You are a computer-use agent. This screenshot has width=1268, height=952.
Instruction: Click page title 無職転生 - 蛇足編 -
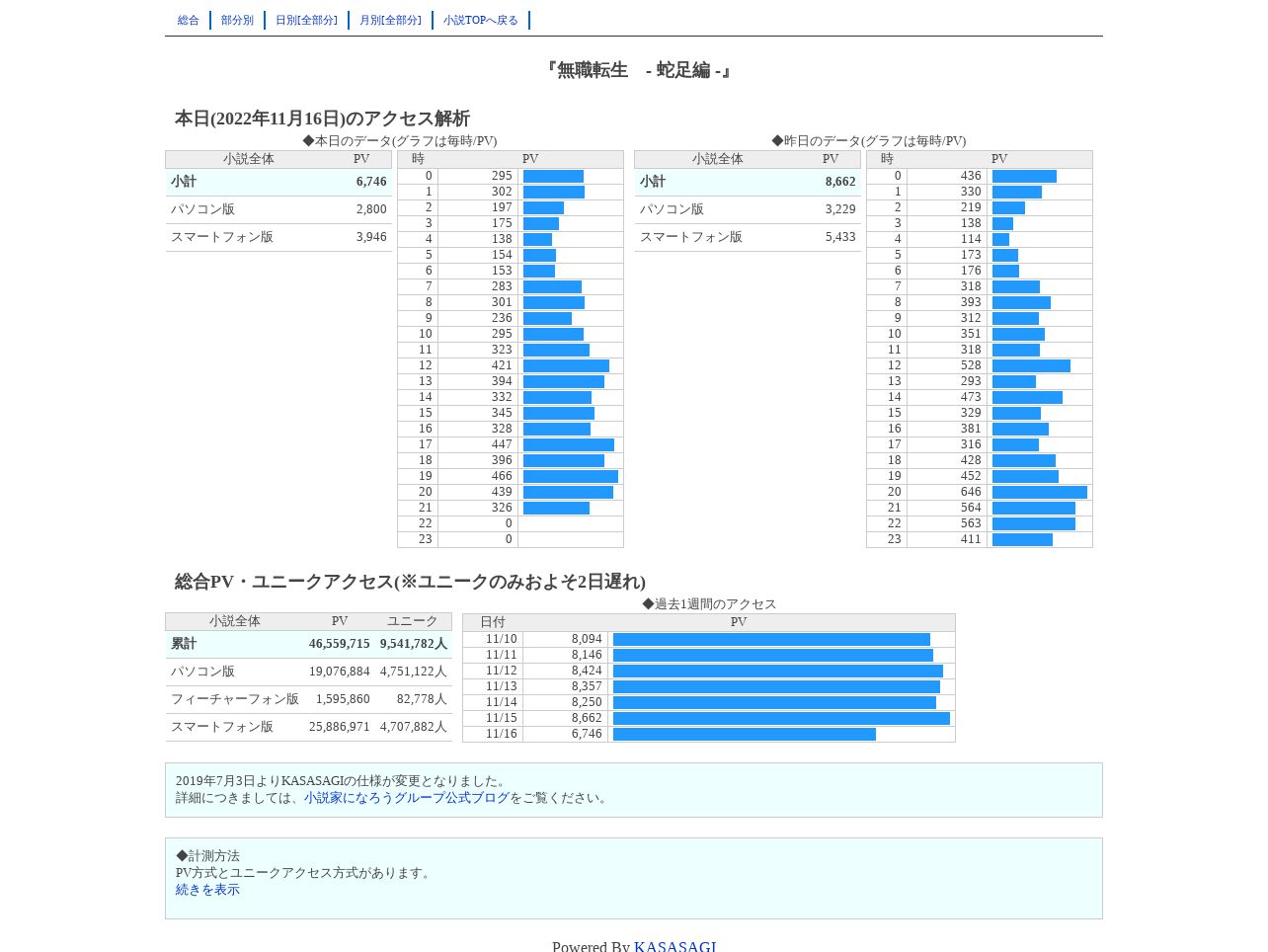(638, 70)
